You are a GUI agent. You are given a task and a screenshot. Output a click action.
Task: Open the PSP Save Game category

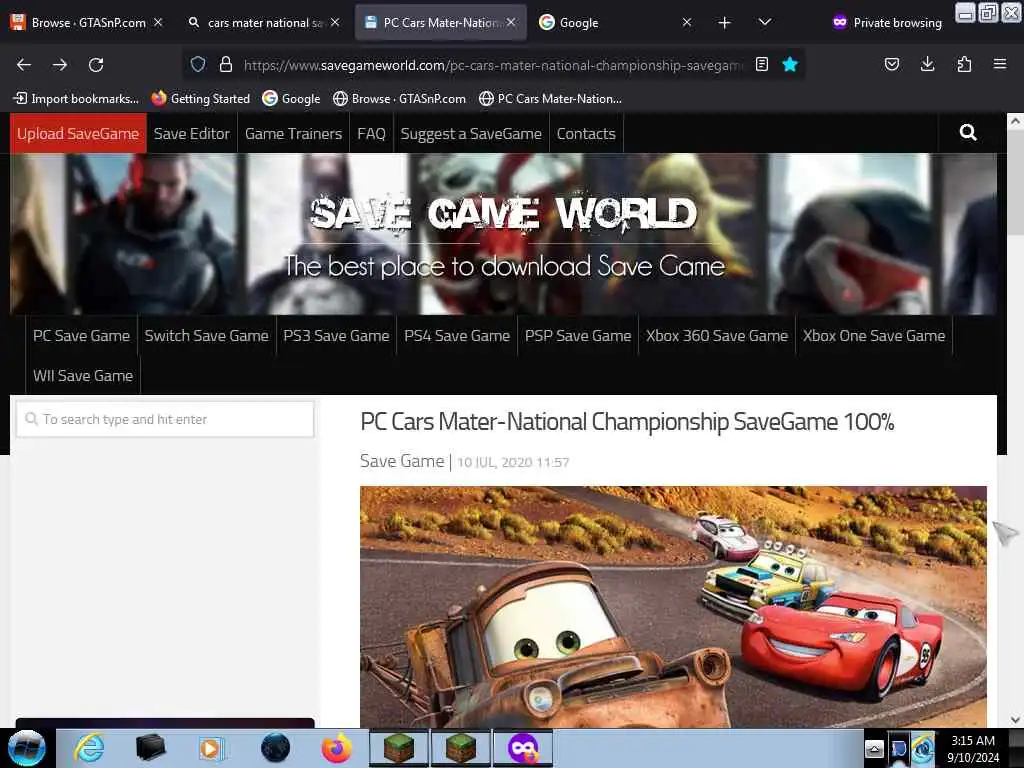(578, 336)
